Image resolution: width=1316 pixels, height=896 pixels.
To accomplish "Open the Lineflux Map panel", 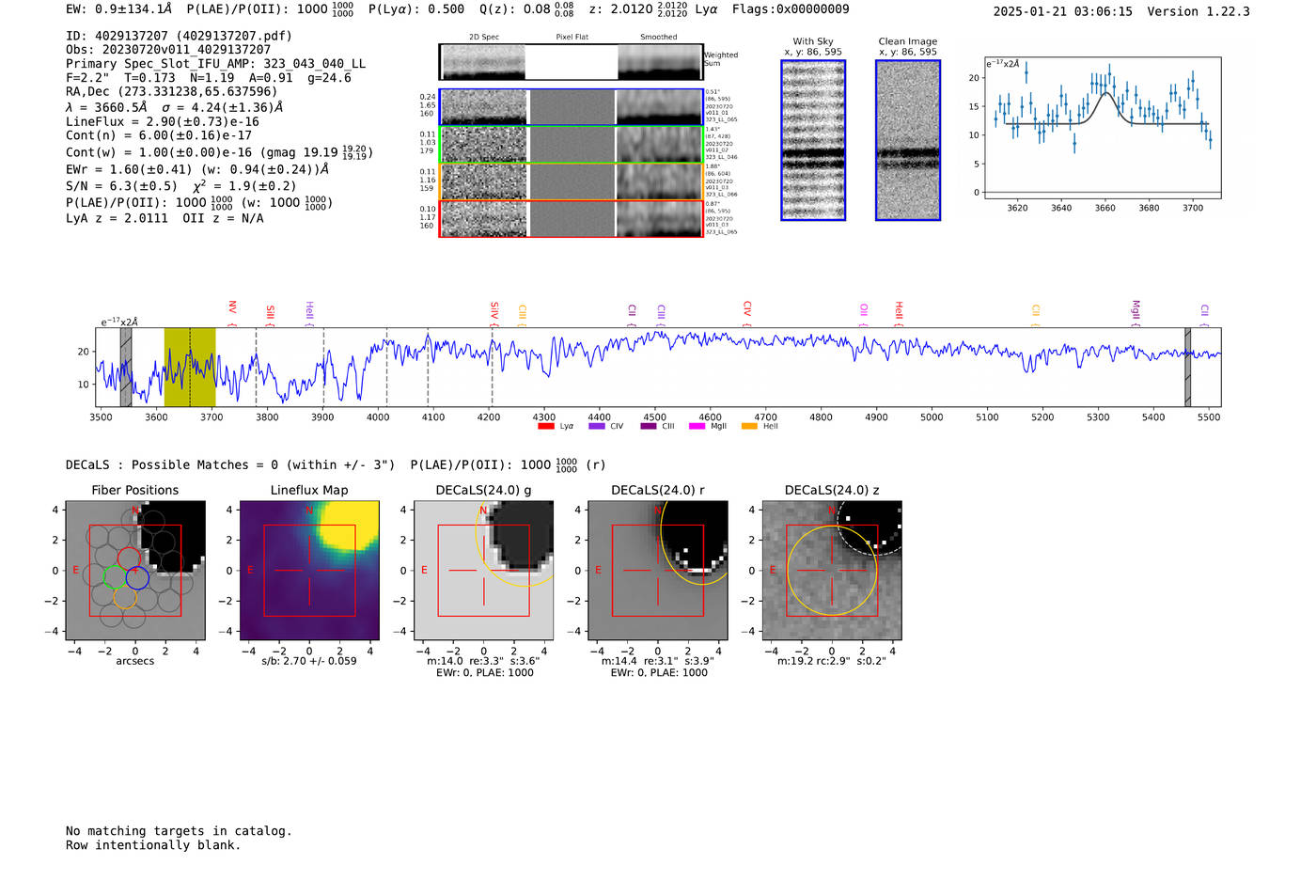I will pyautogui.click(x=309, y=571).
